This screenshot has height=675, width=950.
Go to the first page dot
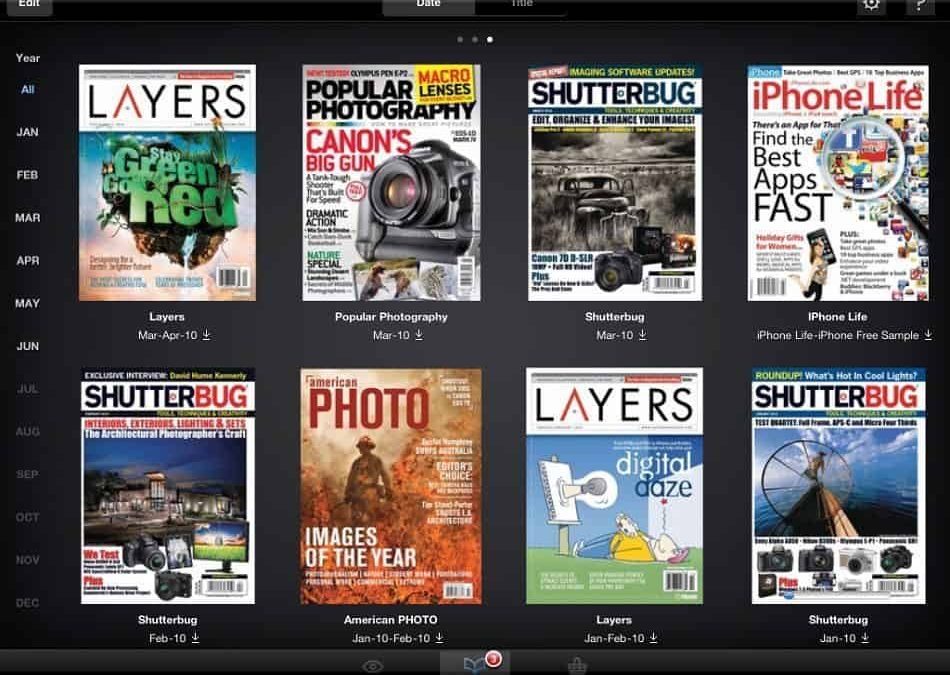[x=459, y=39]
